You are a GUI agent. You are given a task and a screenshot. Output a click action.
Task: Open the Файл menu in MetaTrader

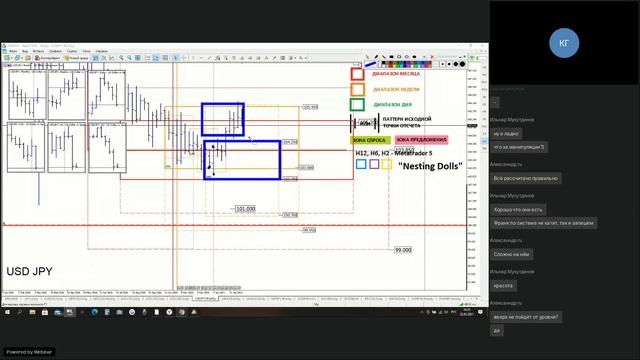click(x=13, y=51)
